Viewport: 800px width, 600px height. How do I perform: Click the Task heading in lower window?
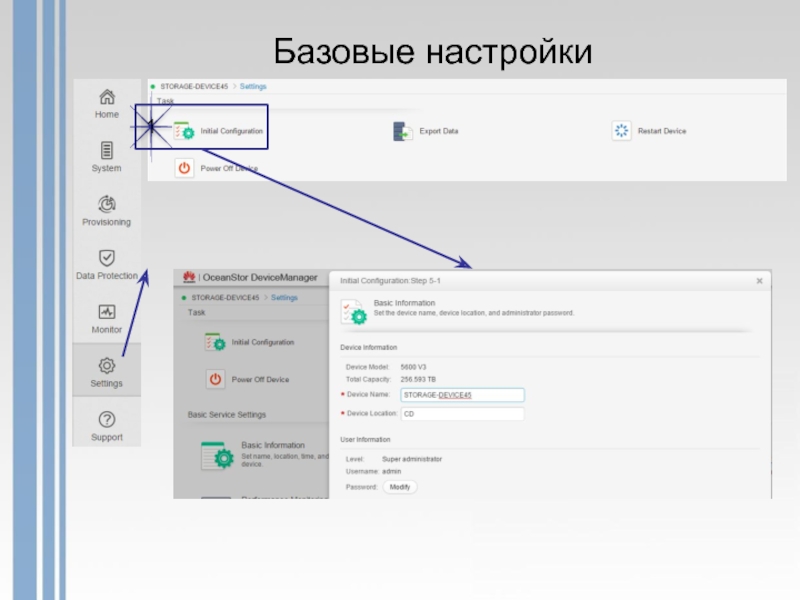click(x=196, y=312)
